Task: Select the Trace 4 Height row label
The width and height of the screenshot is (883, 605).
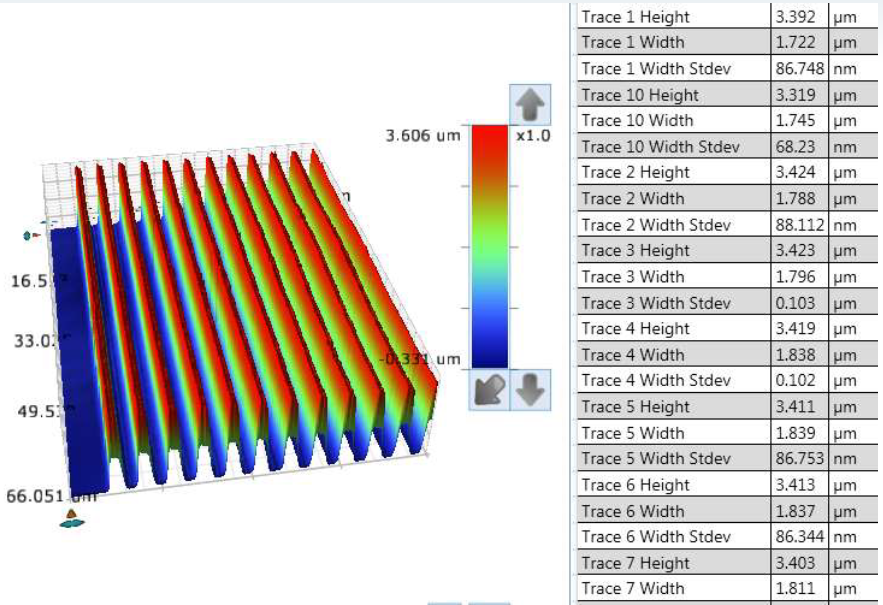Action: pyautogui.click(x=635, y=329)
